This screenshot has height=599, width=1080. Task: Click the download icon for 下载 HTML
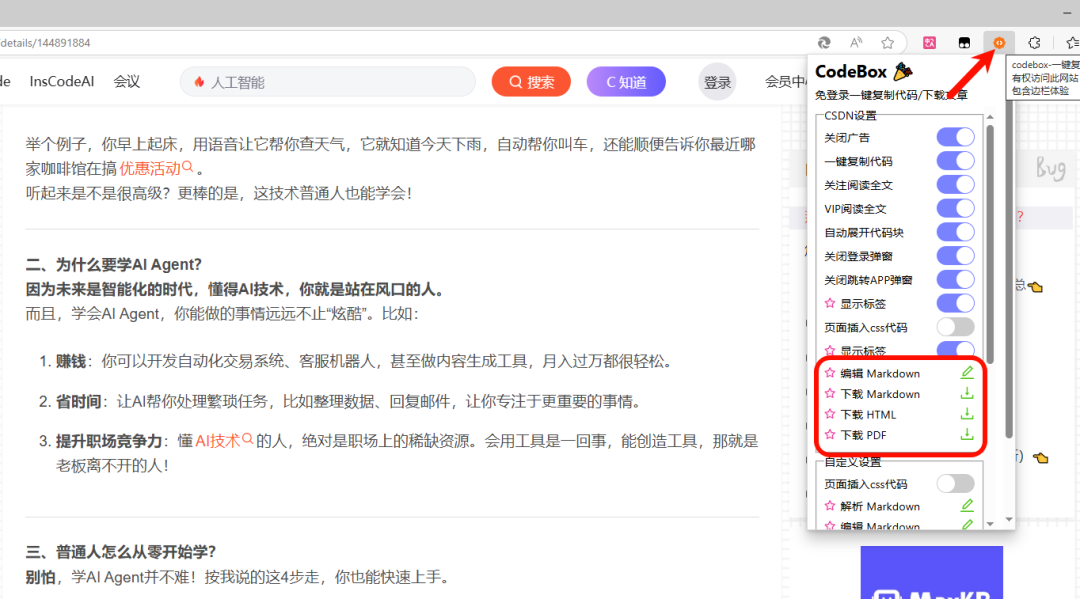coord(967,414)
